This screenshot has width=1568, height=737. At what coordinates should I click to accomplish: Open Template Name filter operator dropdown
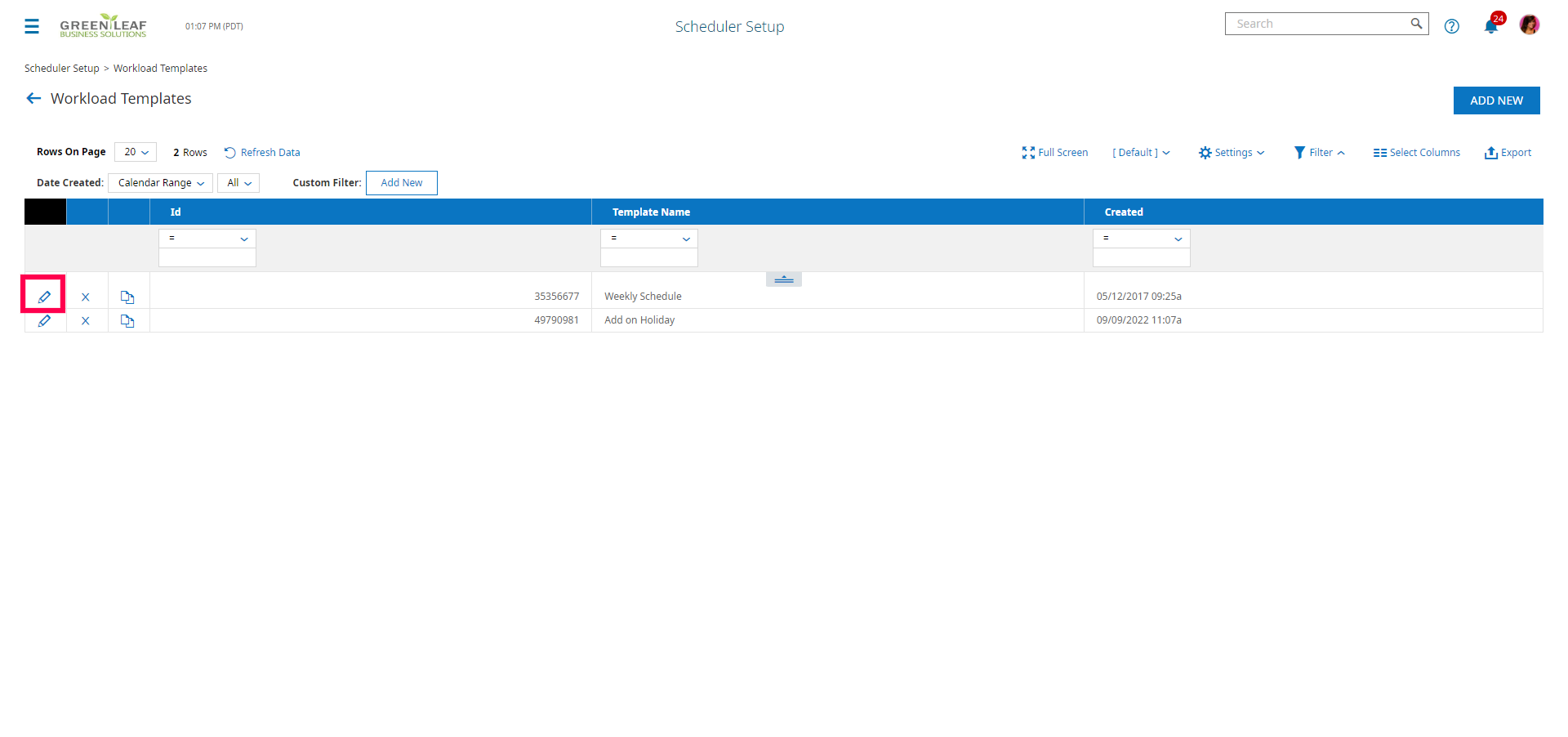tap(649, 239)
